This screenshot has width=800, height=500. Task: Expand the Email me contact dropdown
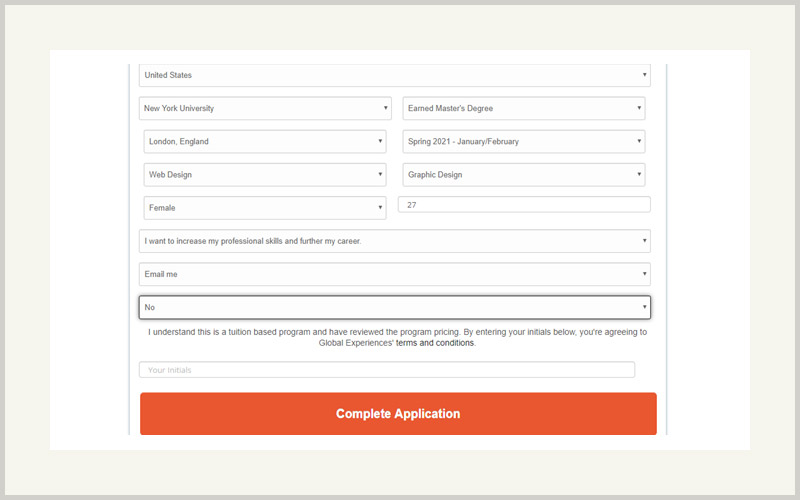394,274
